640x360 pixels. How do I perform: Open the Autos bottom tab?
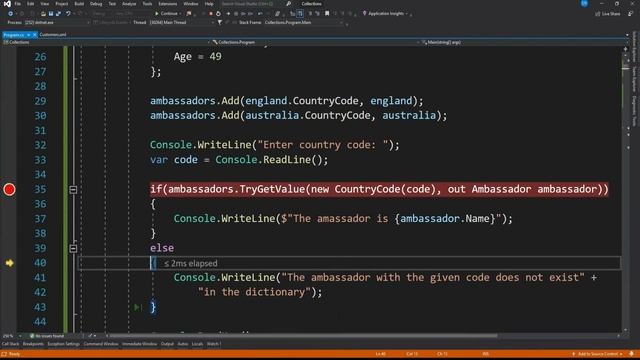tap(182, 344)
